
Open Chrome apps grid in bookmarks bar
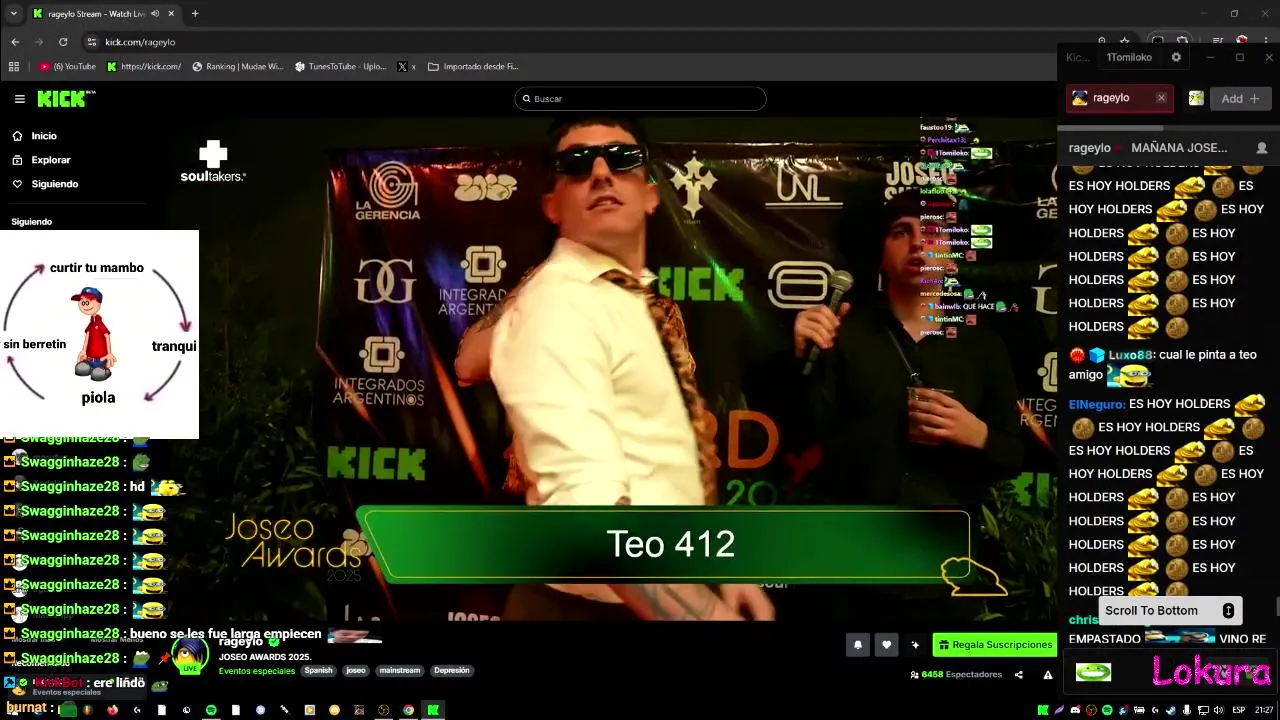click(x=14, y=67)
